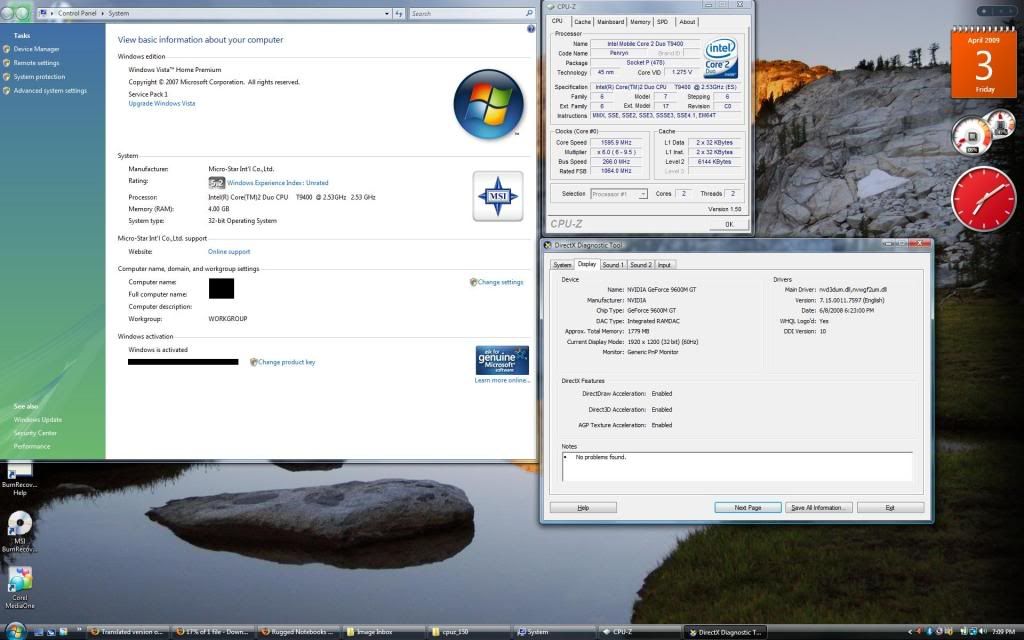Open Advanced system settings link
Viewport: 1024px width, 640px height.
point(50,91)
